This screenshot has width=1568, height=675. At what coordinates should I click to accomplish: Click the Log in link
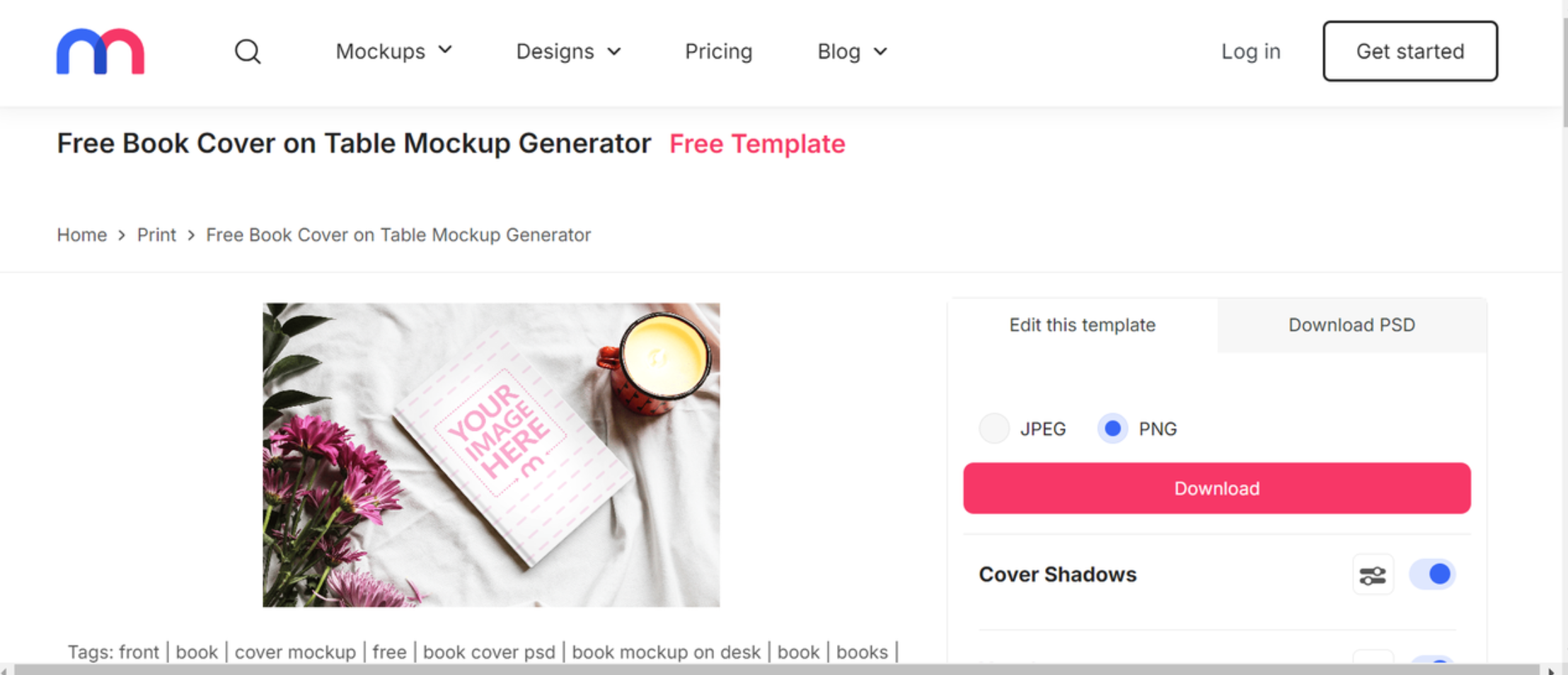pos(1250,52)
